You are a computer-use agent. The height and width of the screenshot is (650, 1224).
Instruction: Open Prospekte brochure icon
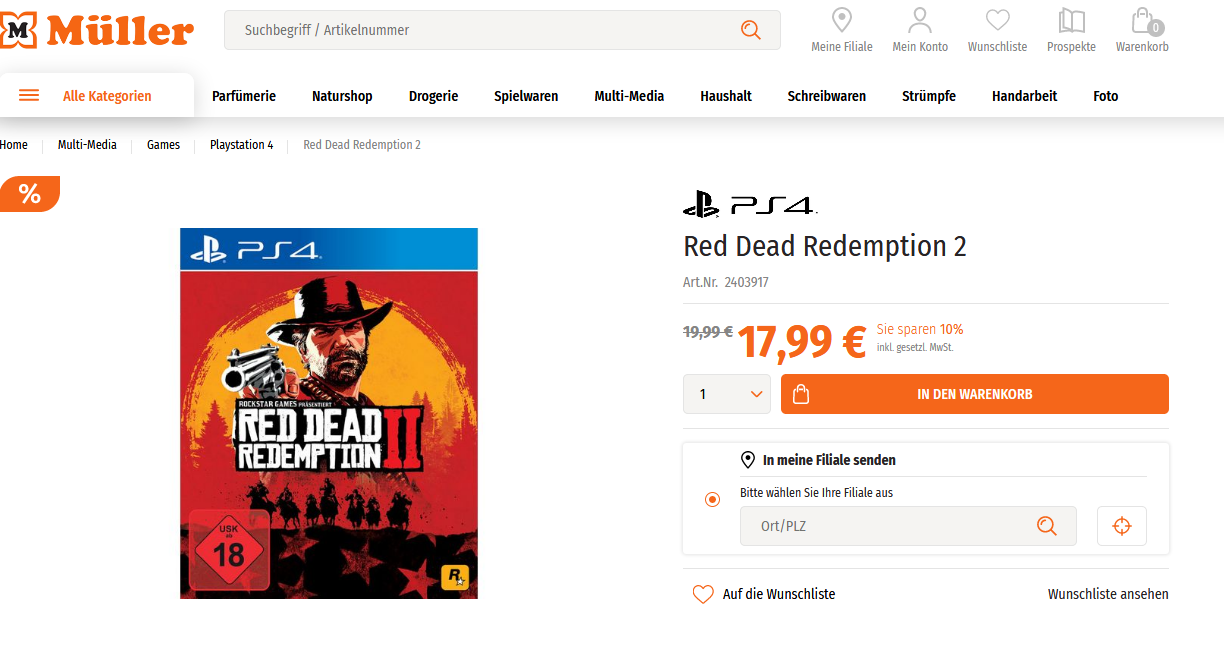pyautogui.click(x=1071, y=20)
